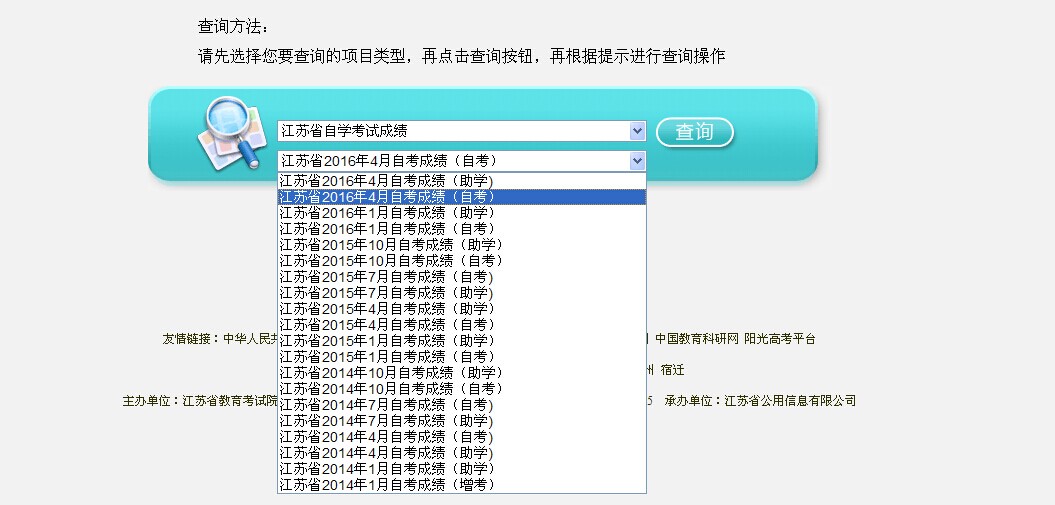
Task: Pick 江苏省2015年7月自考成绩（助学） option
Action: tap(462, 293)
